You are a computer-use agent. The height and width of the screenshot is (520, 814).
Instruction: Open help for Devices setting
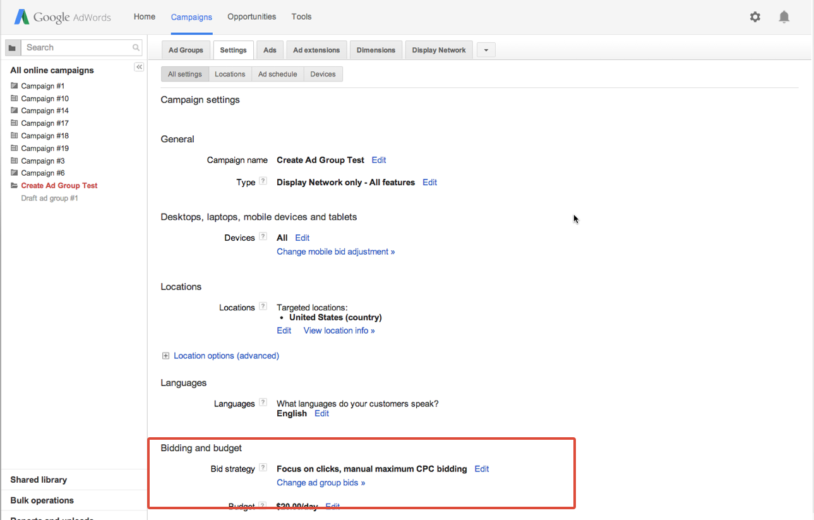click(x=263, y=237)
